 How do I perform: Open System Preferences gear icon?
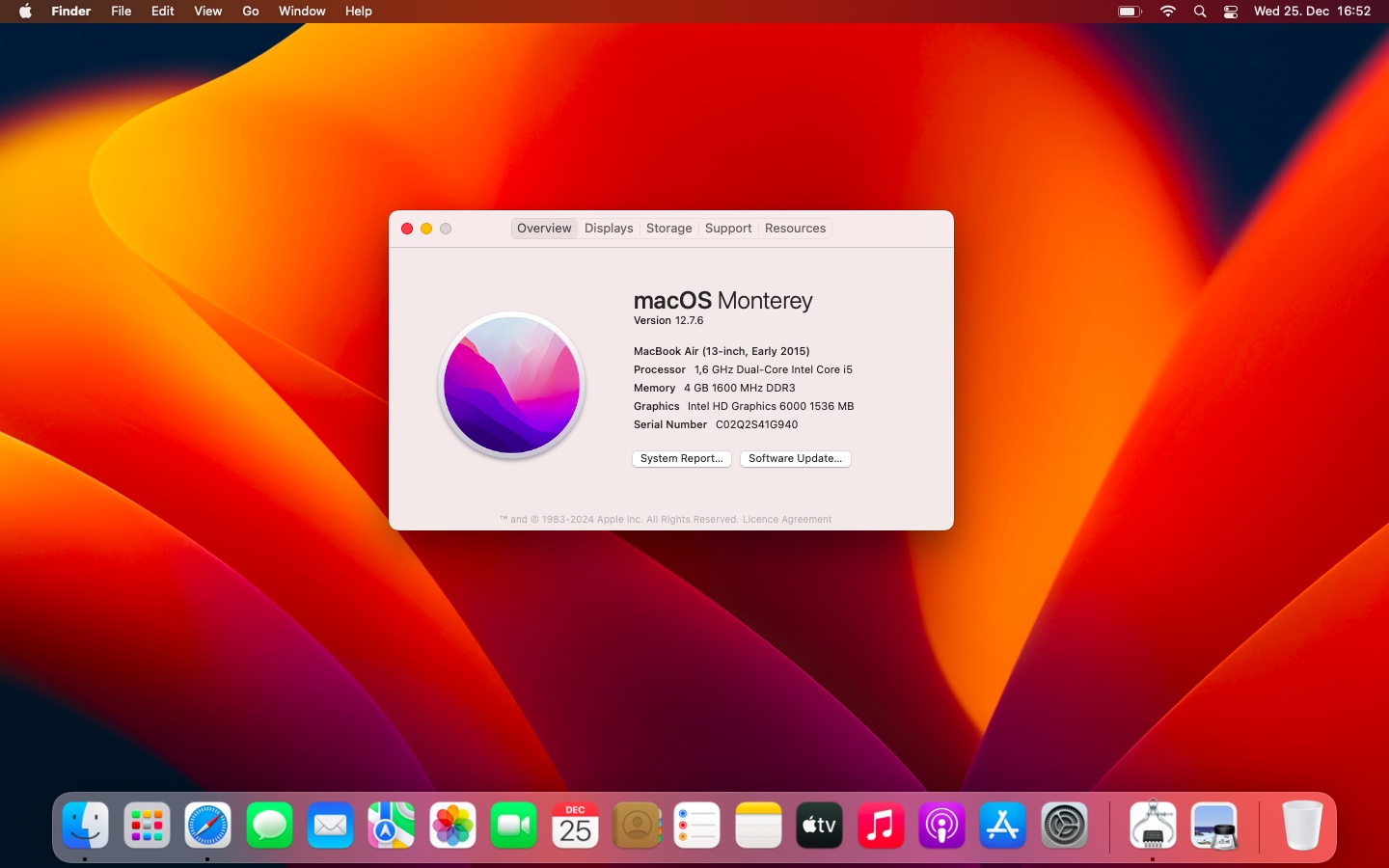tap(1065, 826)
